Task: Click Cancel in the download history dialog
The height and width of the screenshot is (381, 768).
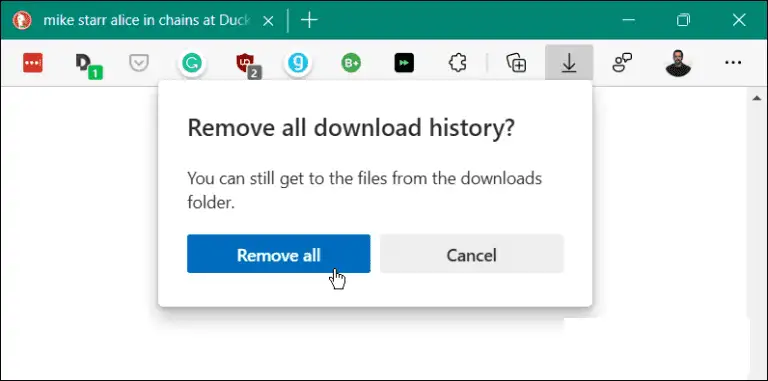Action: (x=472, y=254)
